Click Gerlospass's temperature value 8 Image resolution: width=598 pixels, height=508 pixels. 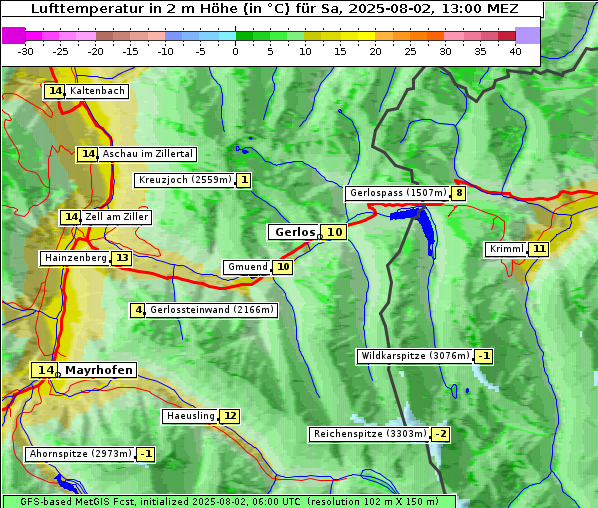click(x=459, y=193)
